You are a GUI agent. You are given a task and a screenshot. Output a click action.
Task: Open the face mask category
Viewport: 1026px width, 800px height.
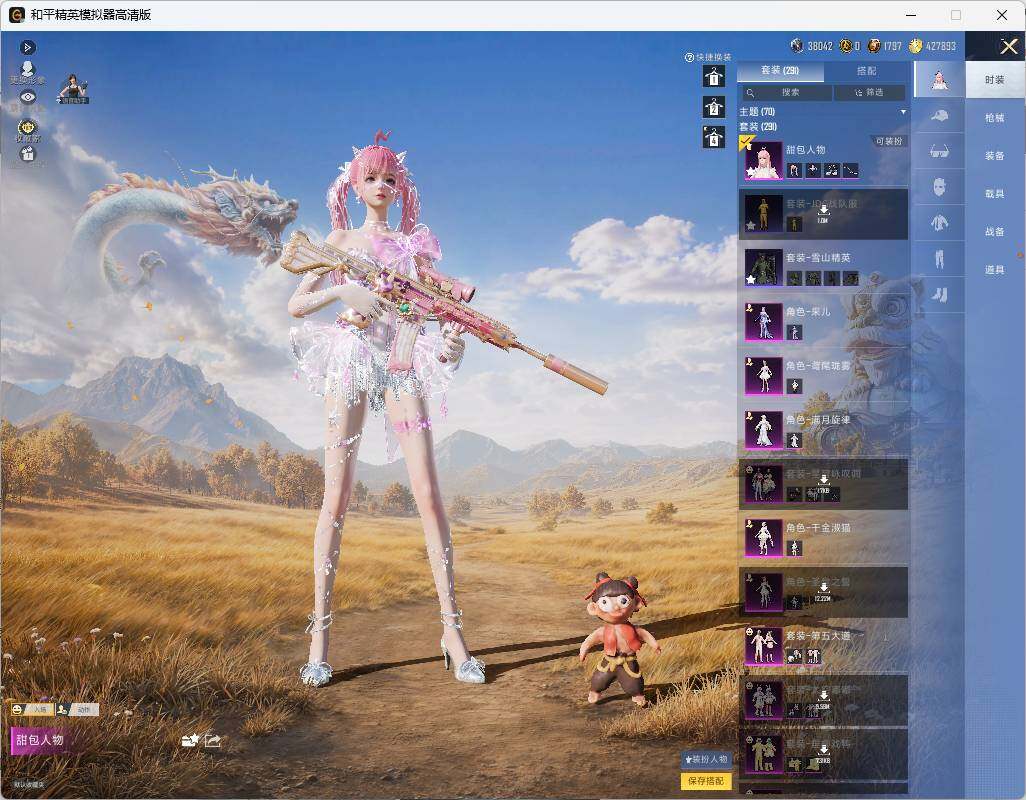939,187
